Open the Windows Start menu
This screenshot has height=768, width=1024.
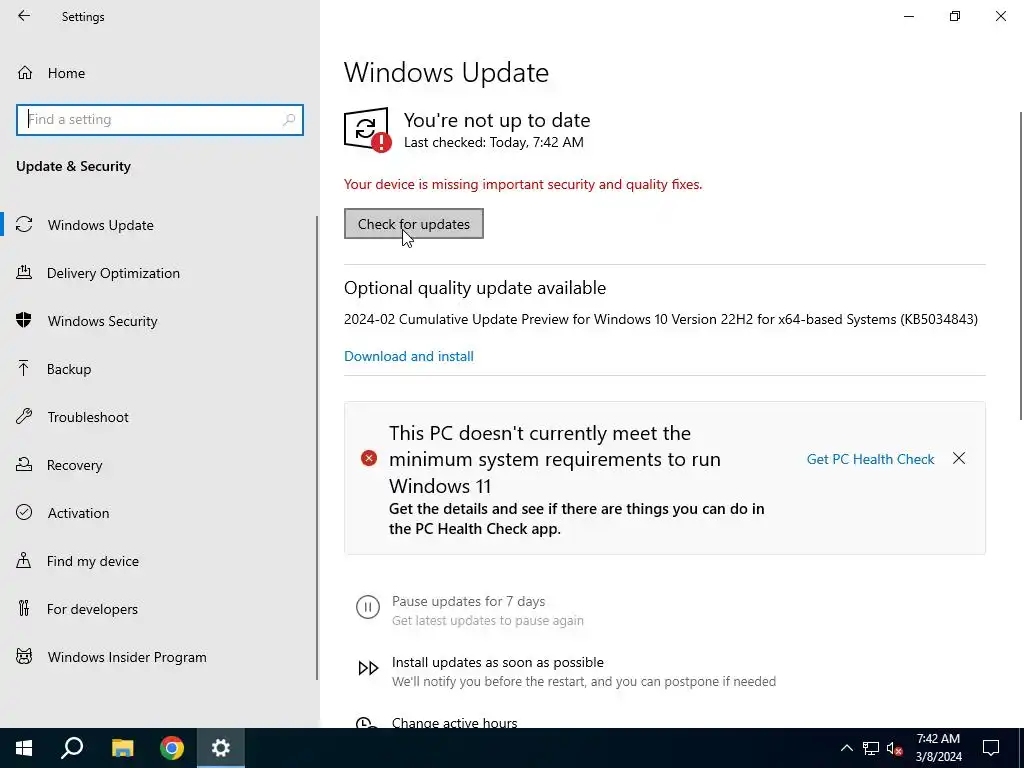pos(24,748)
